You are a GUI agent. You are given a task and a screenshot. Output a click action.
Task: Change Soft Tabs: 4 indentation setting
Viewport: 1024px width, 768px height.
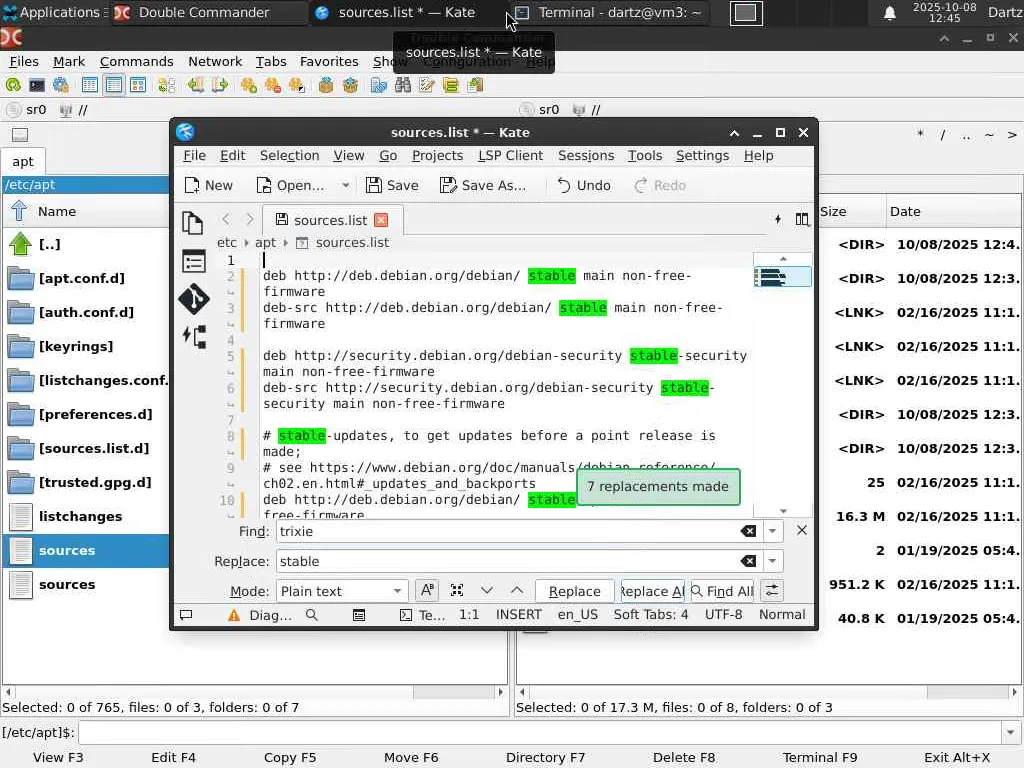click(x=650, y=615)
